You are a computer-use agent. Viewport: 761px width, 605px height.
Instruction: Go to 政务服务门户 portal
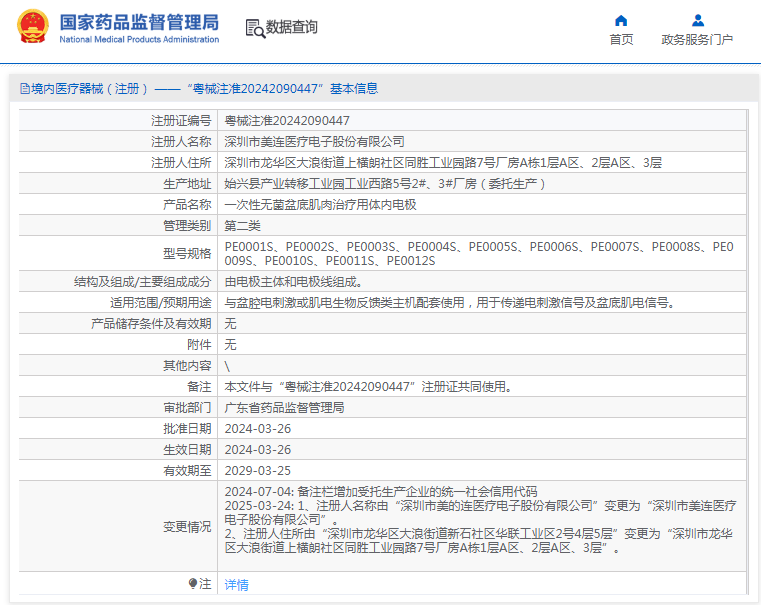pos(697,40)
